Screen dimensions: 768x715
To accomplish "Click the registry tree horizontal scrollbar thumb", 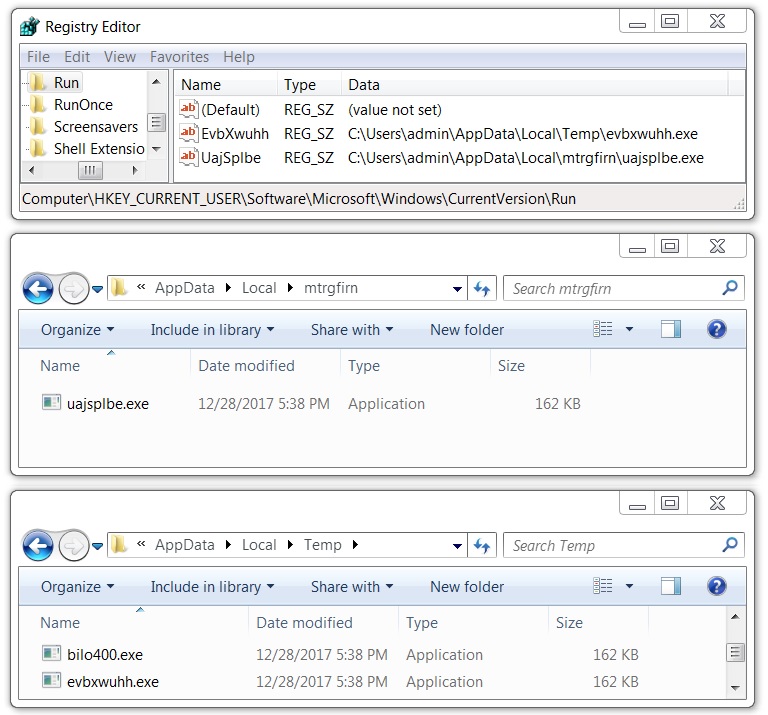I will (90, 170).
